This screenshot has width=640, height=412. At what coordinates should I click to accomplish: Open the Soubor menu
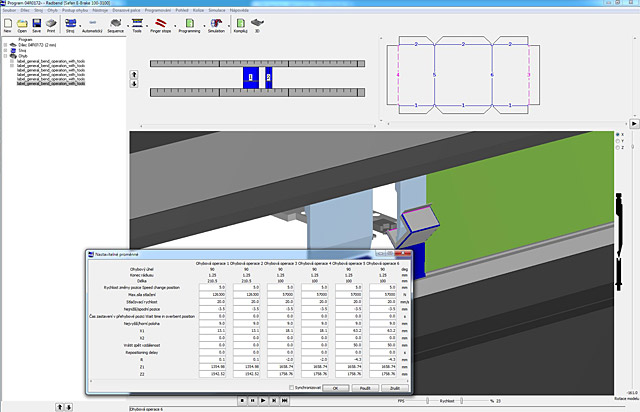coord(9,10)
